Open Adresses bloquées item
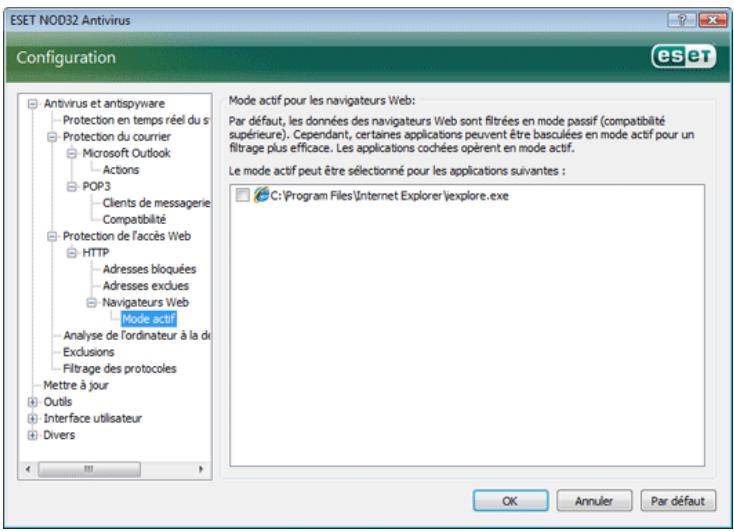Image resolution: width=734 pixels, height=531 pixels. click(x=149, y=269)
